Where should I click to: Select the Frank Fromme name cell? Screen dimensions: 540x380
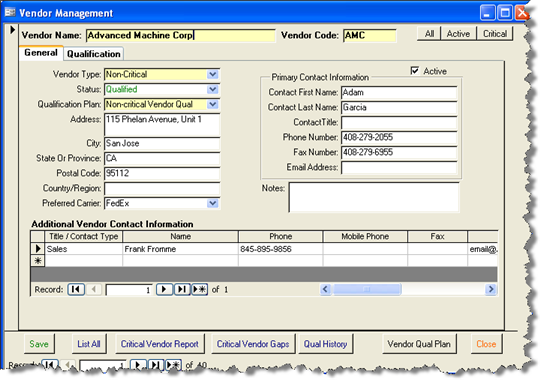(180, 249)
